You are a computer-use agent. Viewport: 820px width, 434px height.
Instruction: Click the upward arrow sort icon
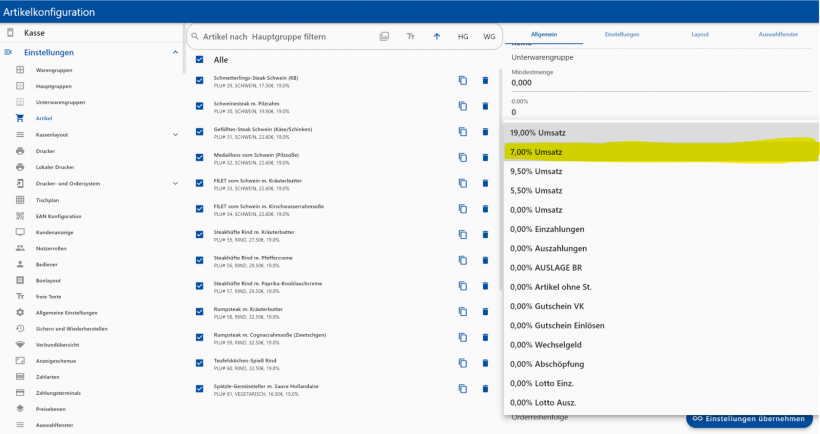pyautogui.click(x=437, y=37)
